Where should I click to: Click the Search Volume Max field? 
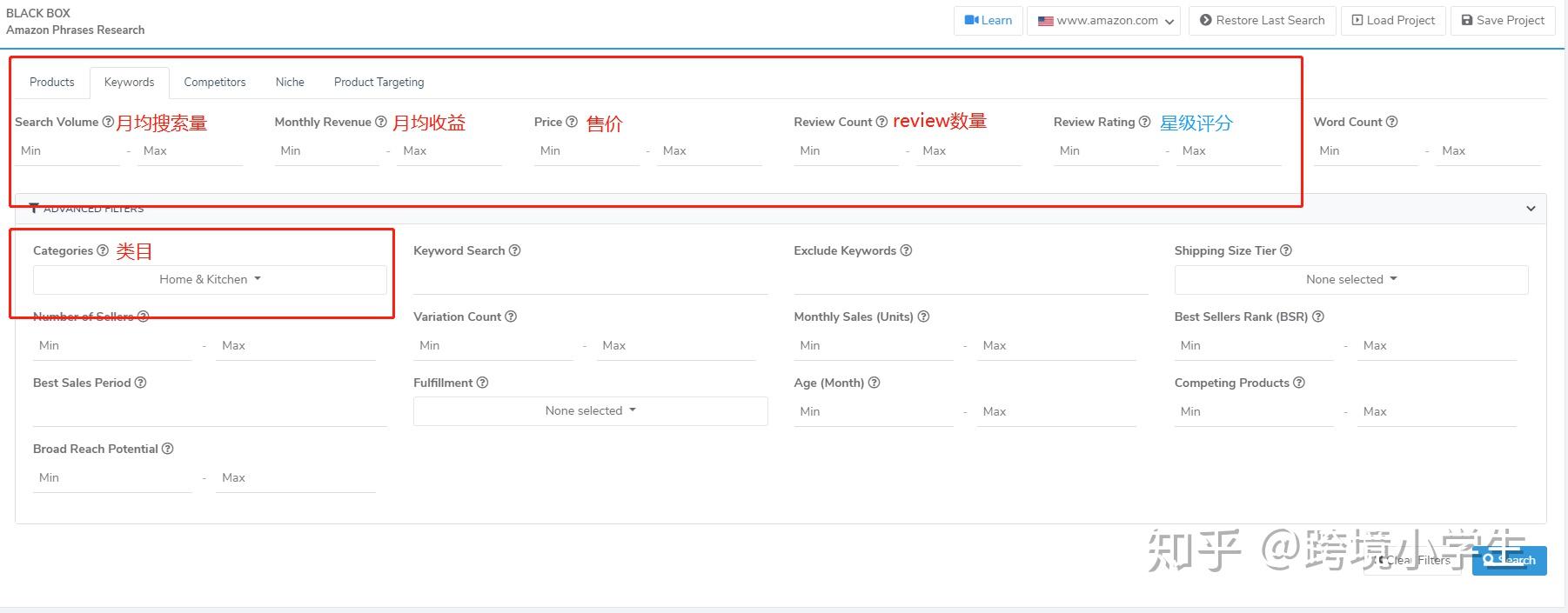190,151
